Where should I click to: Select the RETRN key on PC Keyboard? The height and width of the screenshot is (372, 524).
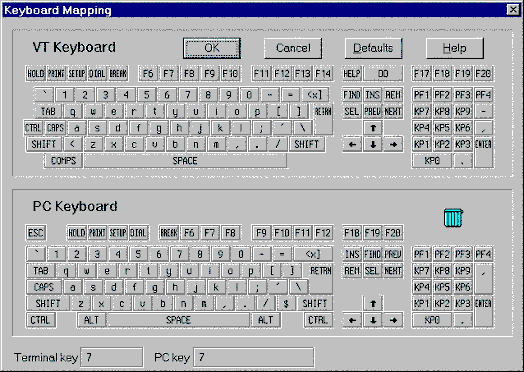coord(321,279)
